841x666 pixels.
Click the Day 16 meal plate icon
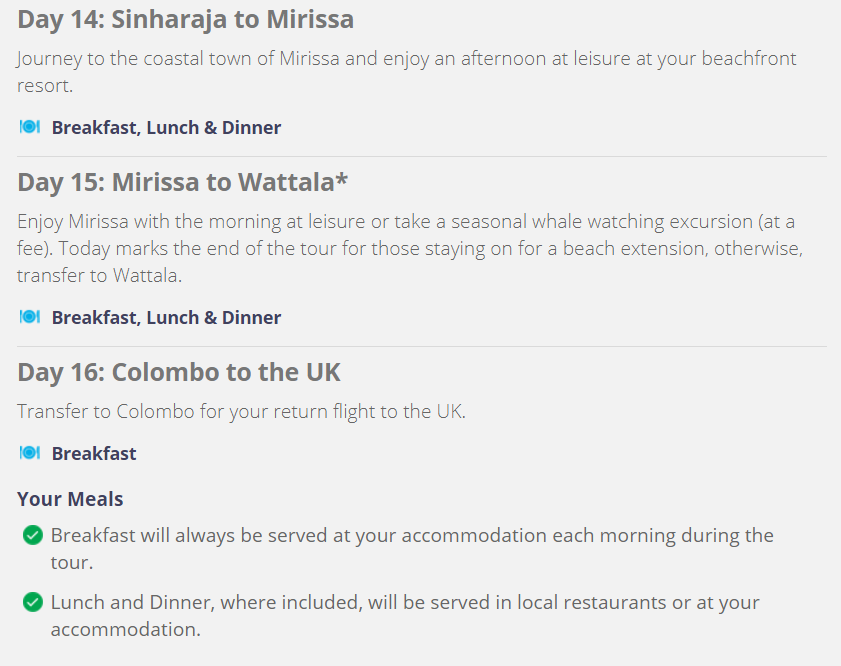[x=30, y=453]
